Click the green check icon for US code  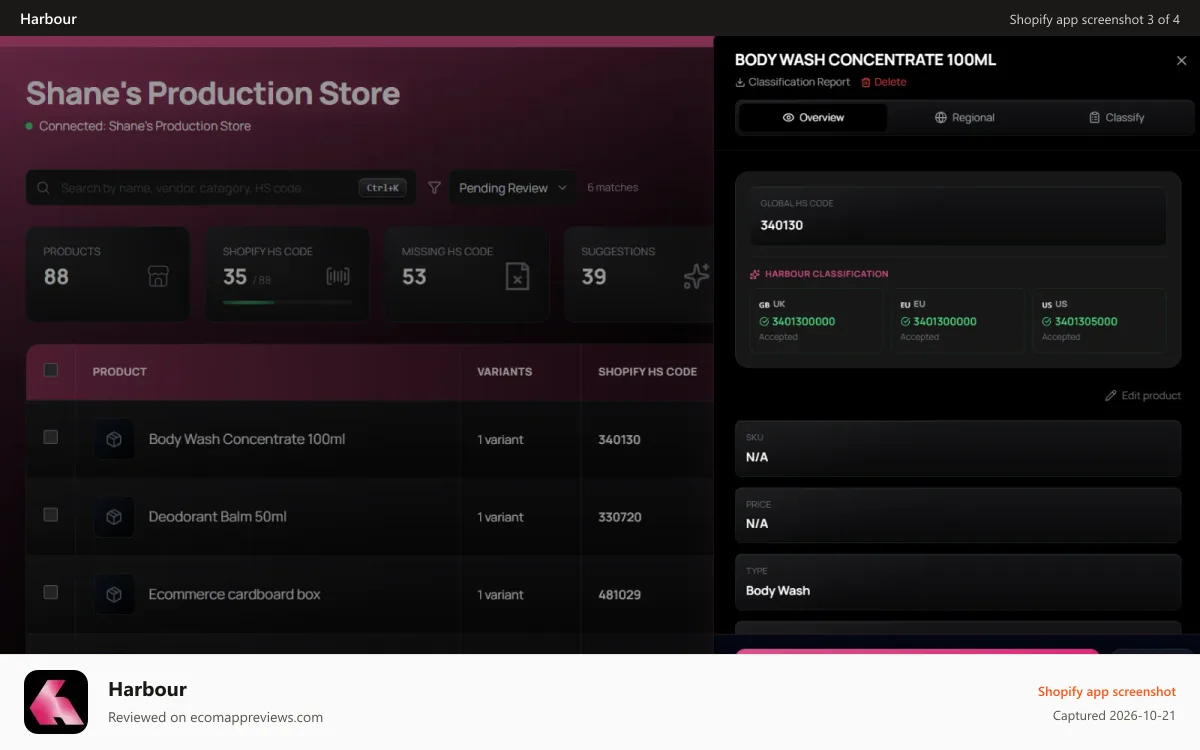(1047, 322)
